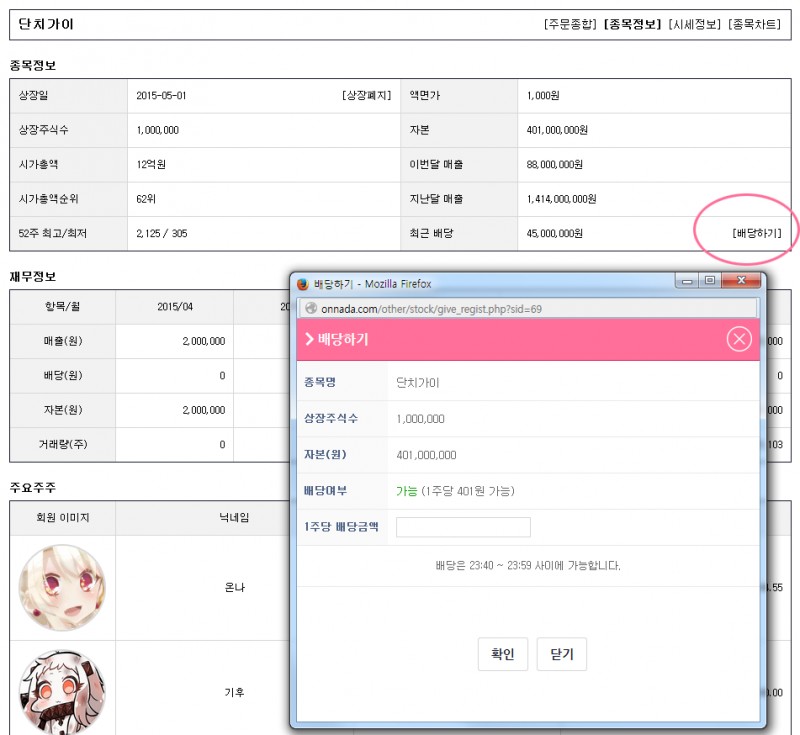Open the 시세정보 tab
This screenshot has height=735, width=800.
[x=696, y=24]
